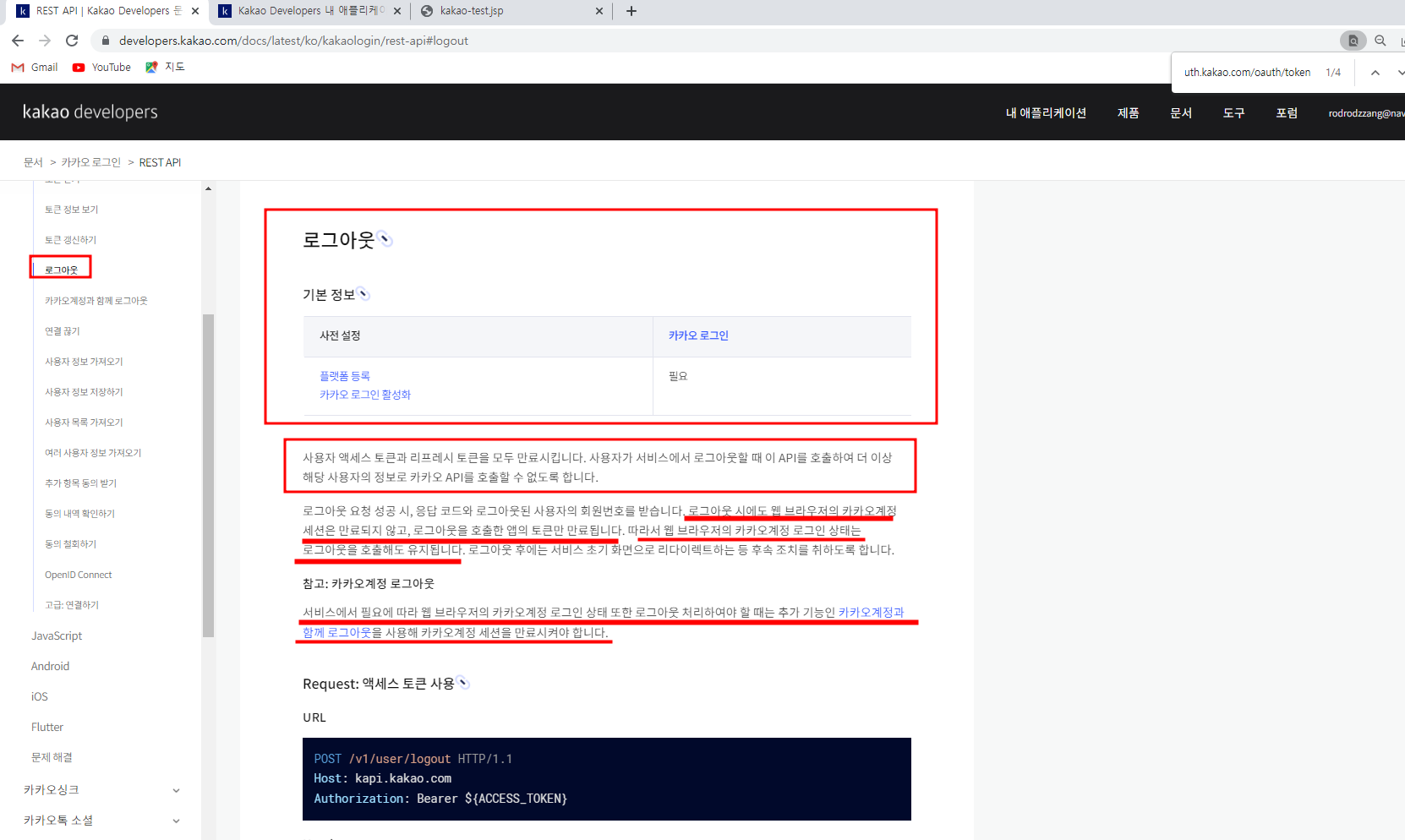Select 토큰 갱신하기 in sidebar

[71, 240]
